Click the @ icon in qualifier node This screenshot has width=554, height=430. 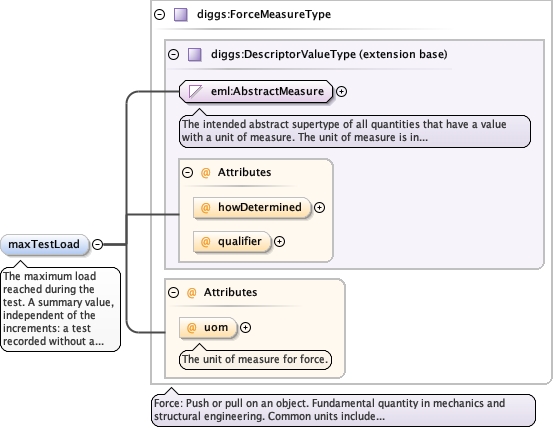pos(205,242)
